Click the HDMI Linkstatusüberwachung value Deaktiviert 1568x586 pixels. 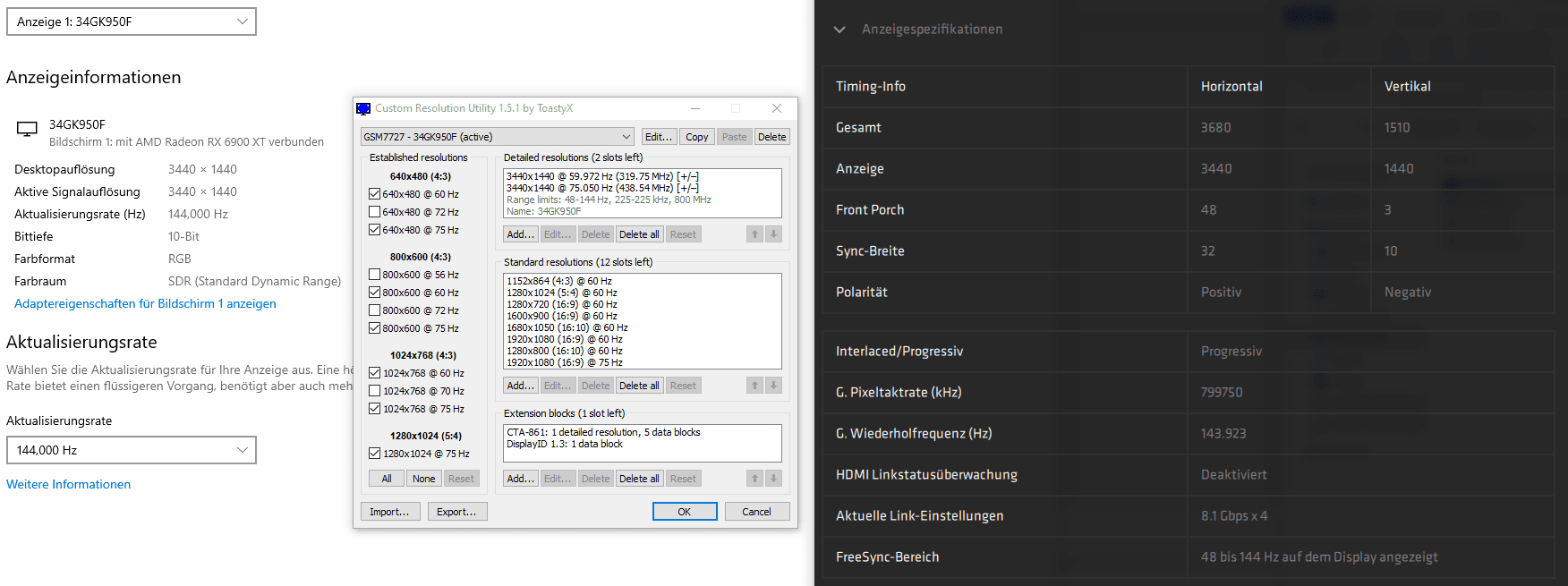pyautogui.click(x=1234, y=475)
